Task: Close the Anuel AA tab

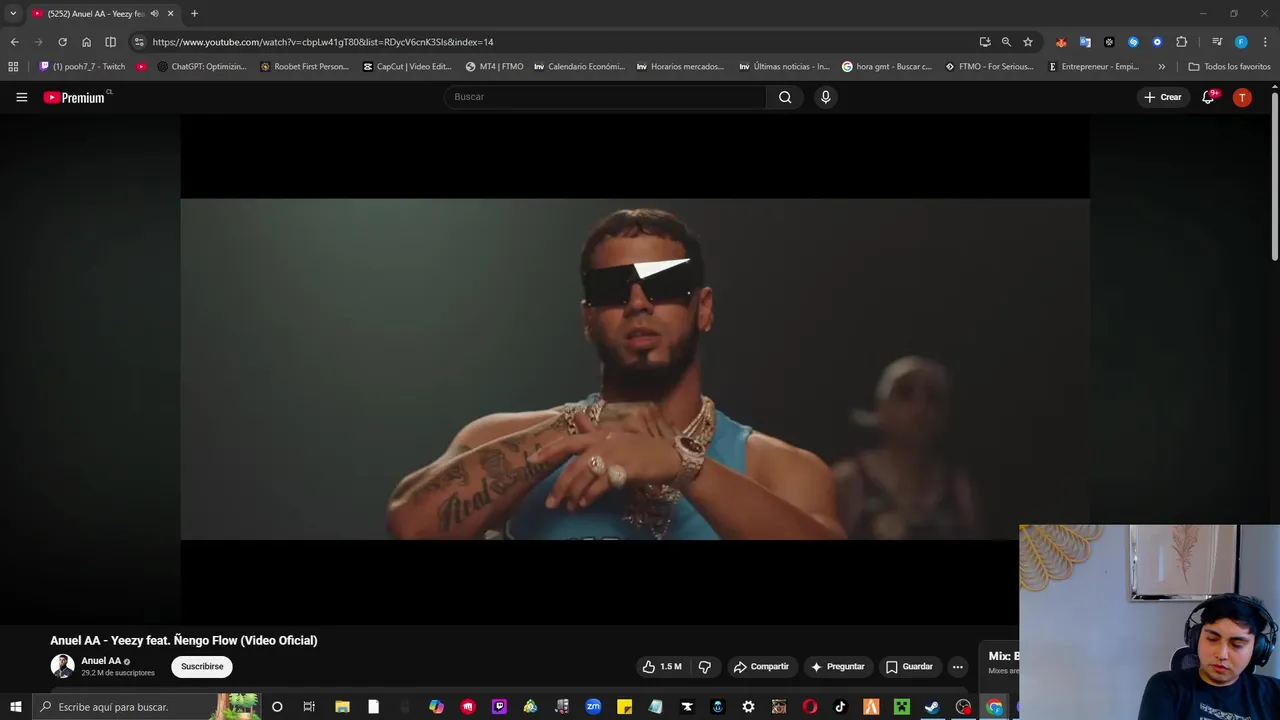Action: (171, 14)
